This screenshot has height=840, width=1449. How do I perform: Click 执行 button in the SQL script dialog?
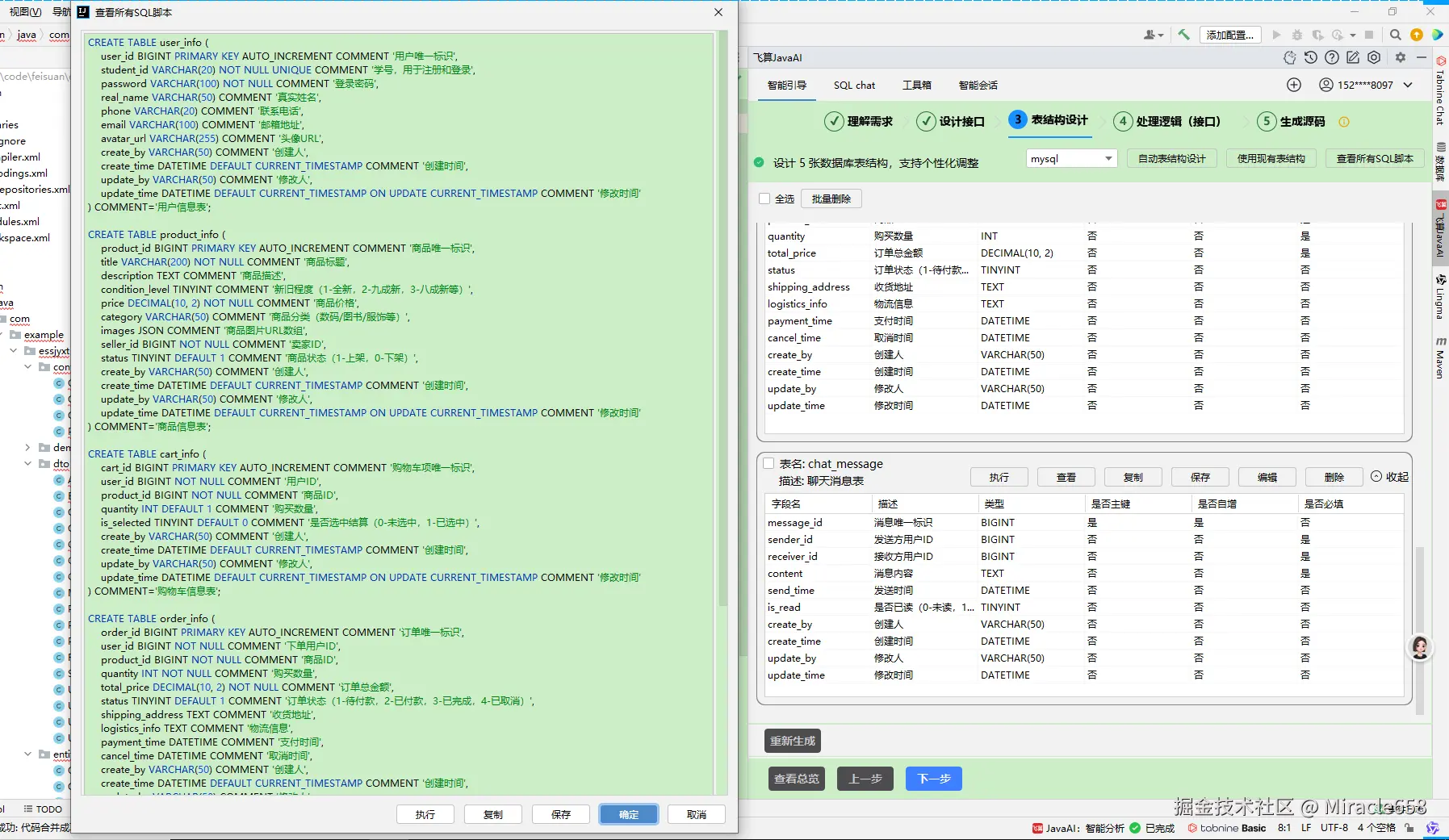[425, 815]
